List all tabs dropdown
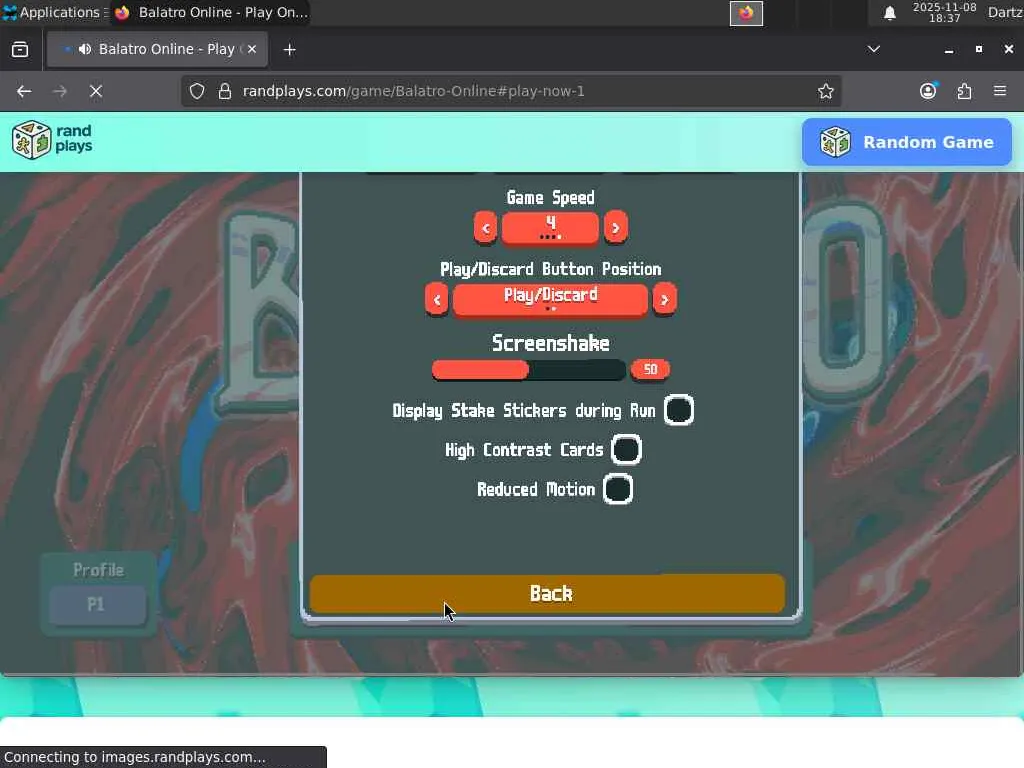This screenshot has height=768, width=1024. click(x=873, y=50)
